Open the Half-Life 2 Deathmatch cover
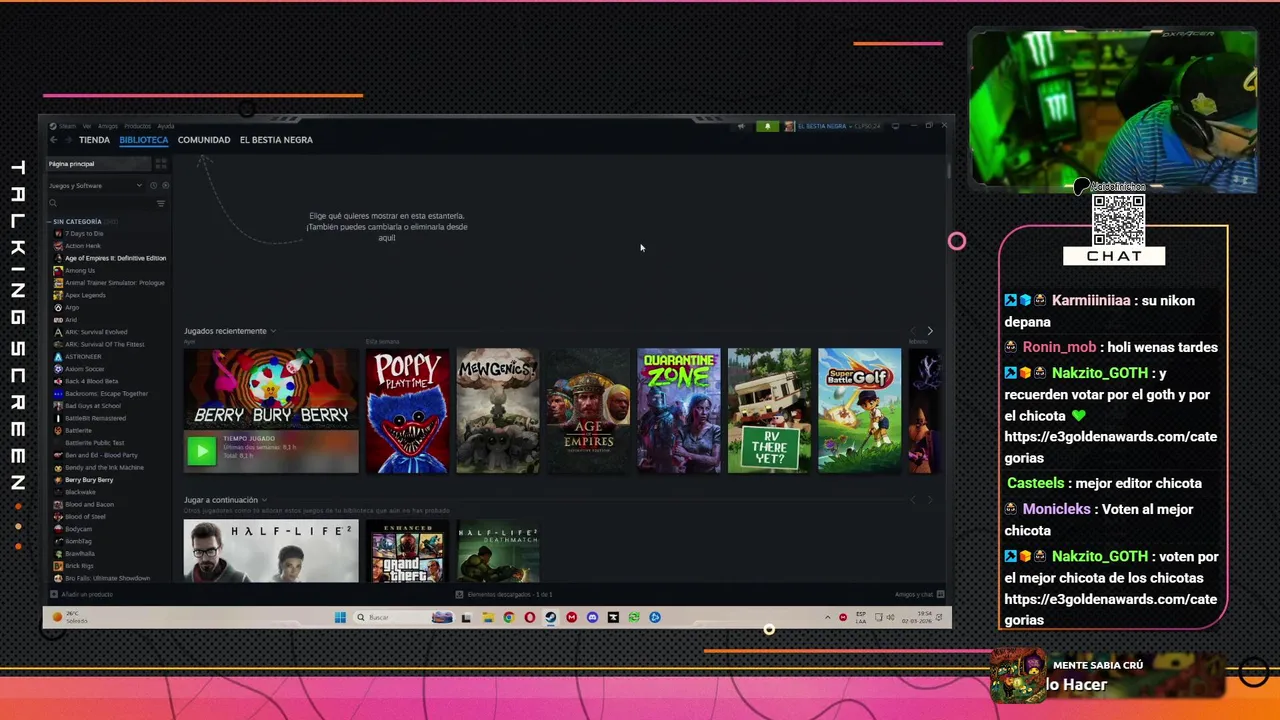1280x720 pixels. (x=497, y=551)
